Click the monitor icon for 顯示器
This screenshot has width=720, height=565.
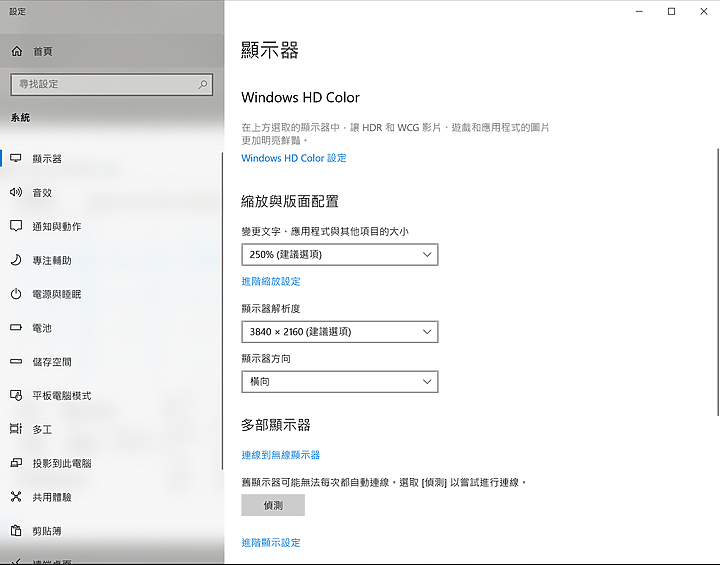tap(16, 158)
